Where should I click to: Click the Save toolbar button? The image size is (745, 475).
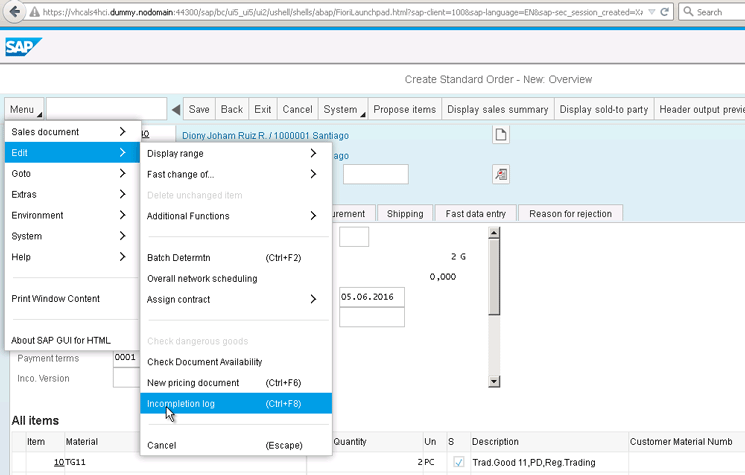[199, 110]
